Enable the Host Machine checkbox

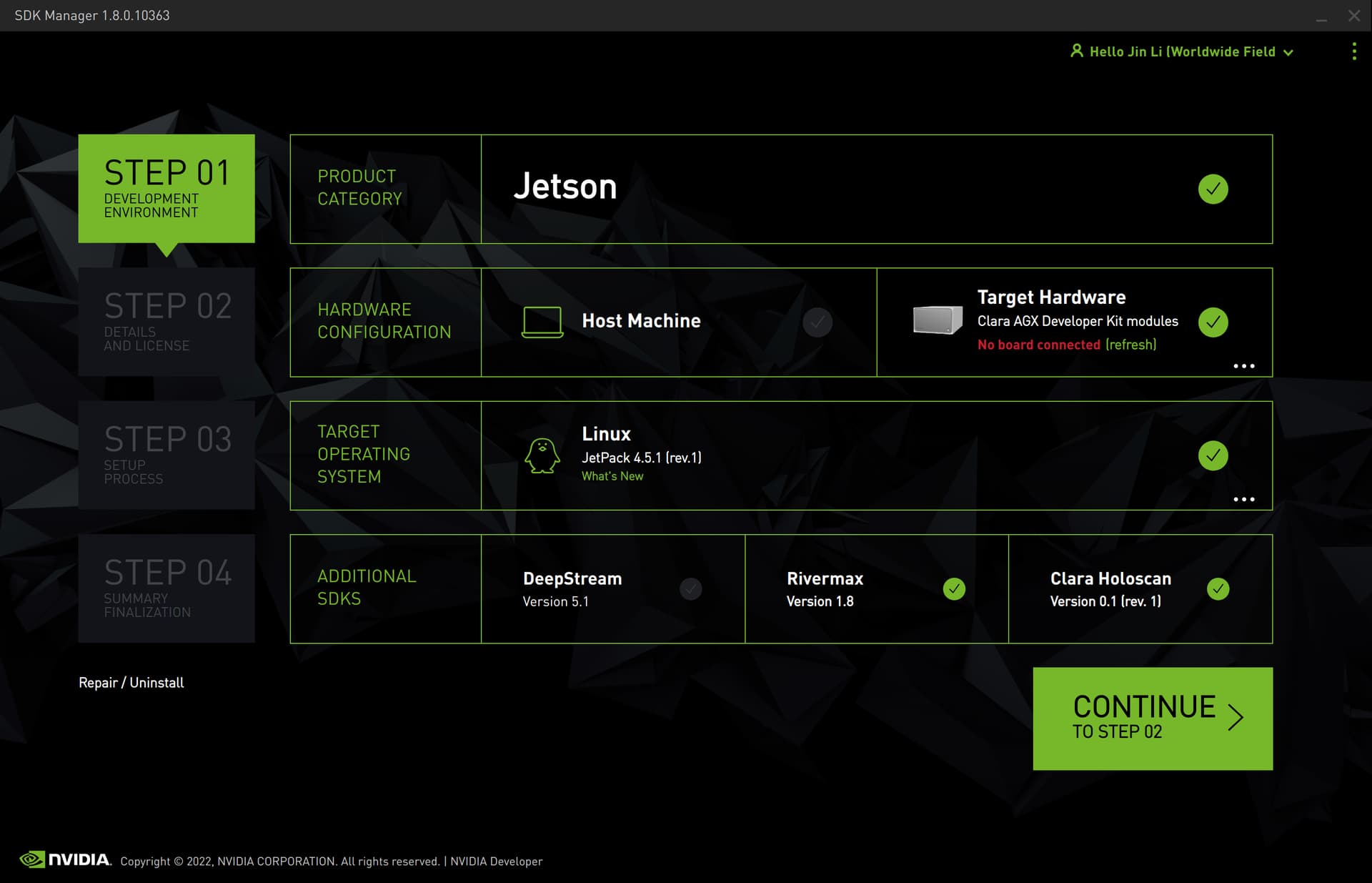pyautogui.click(x=817, y=322)
